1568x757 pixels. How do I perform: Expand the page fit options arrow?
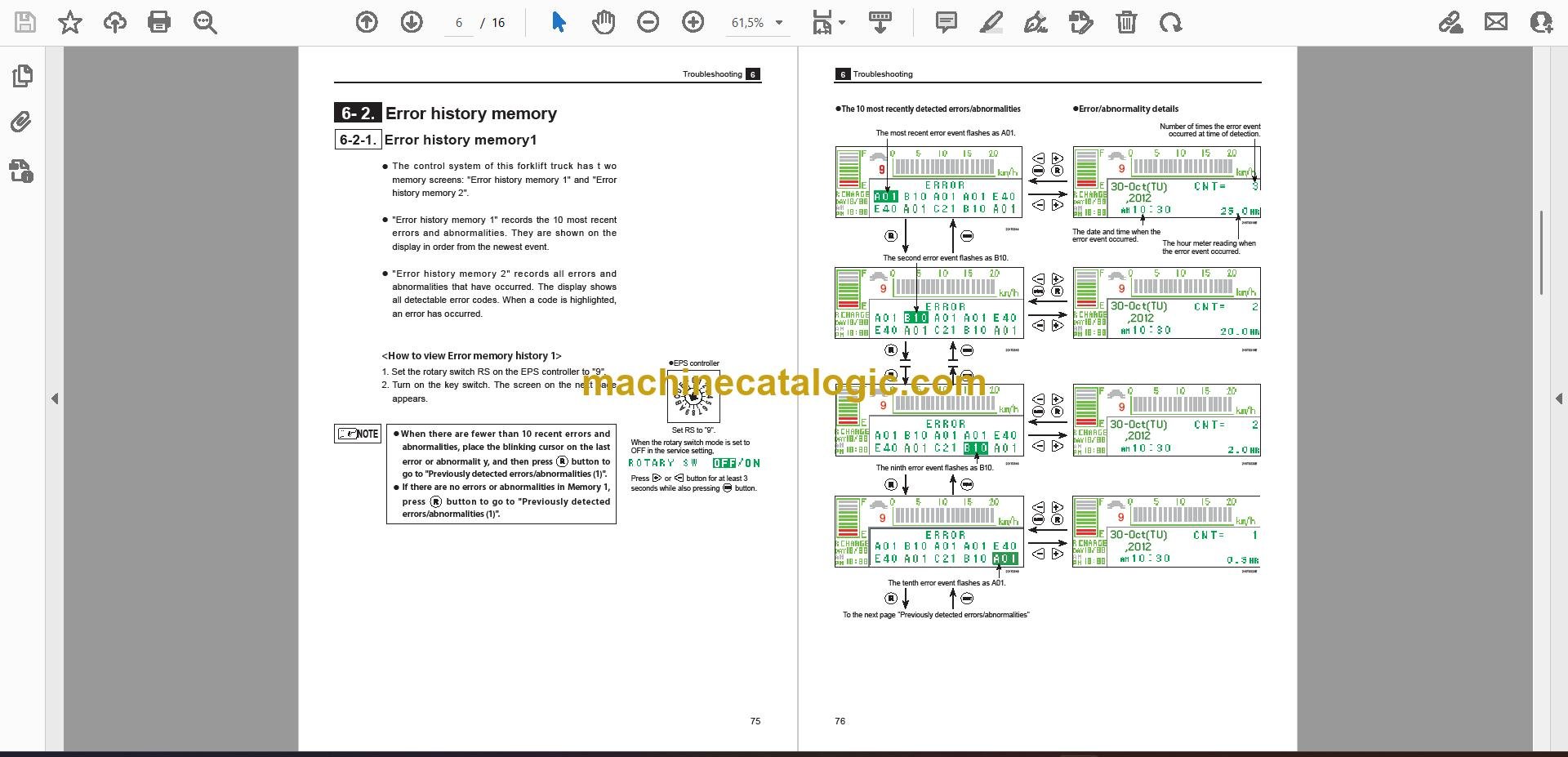tap(842, 23)
